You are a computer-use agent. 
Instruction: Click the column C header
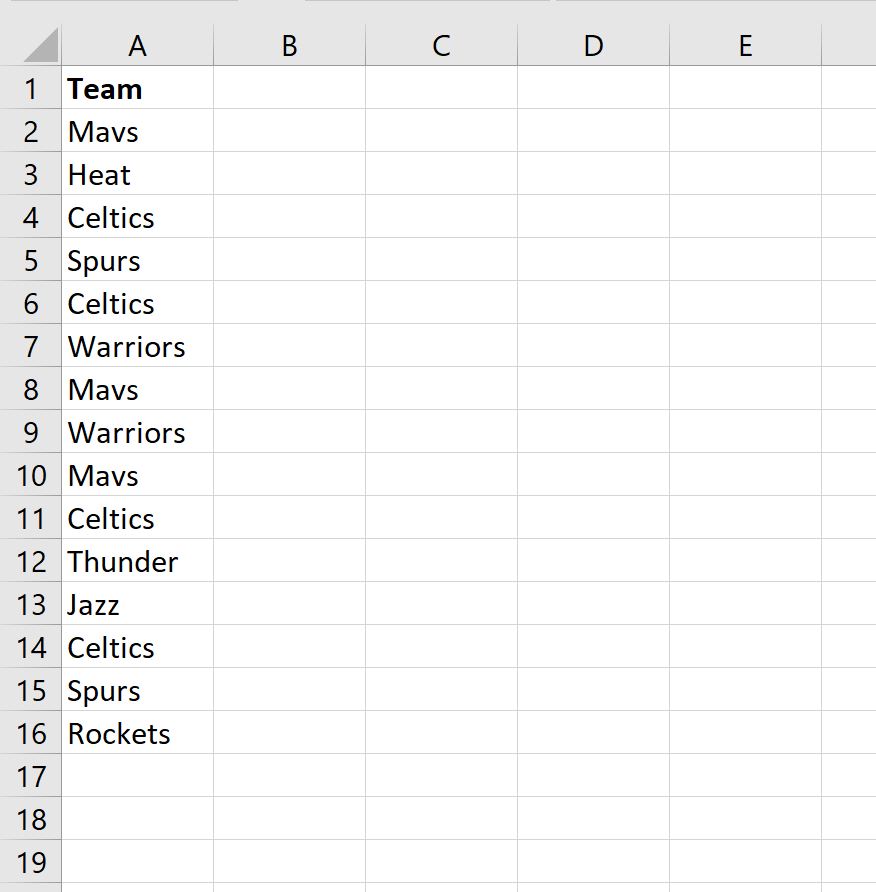(441, 46)
